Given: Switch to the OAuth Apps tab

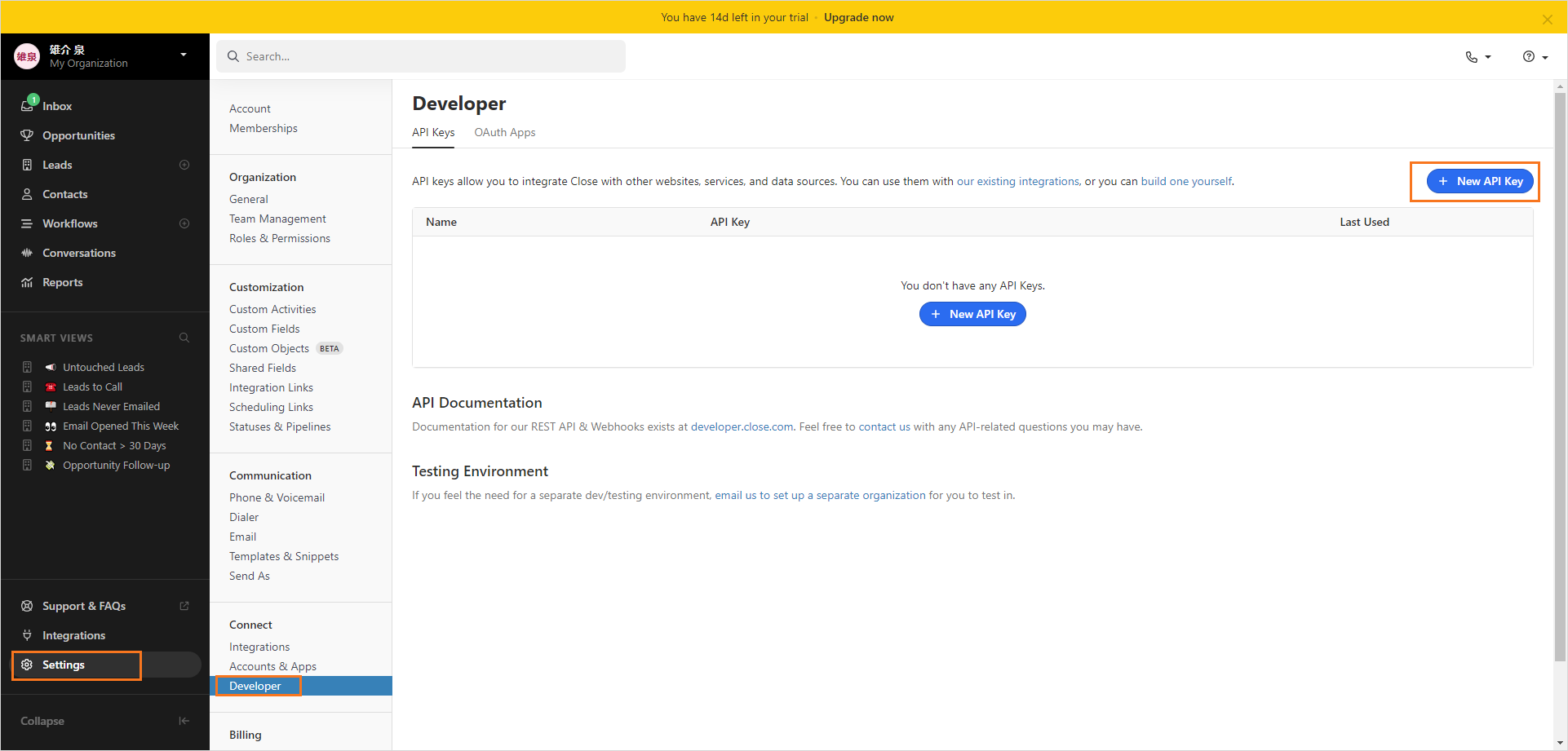Looking at the screenshot, I should tap(505, 132).
